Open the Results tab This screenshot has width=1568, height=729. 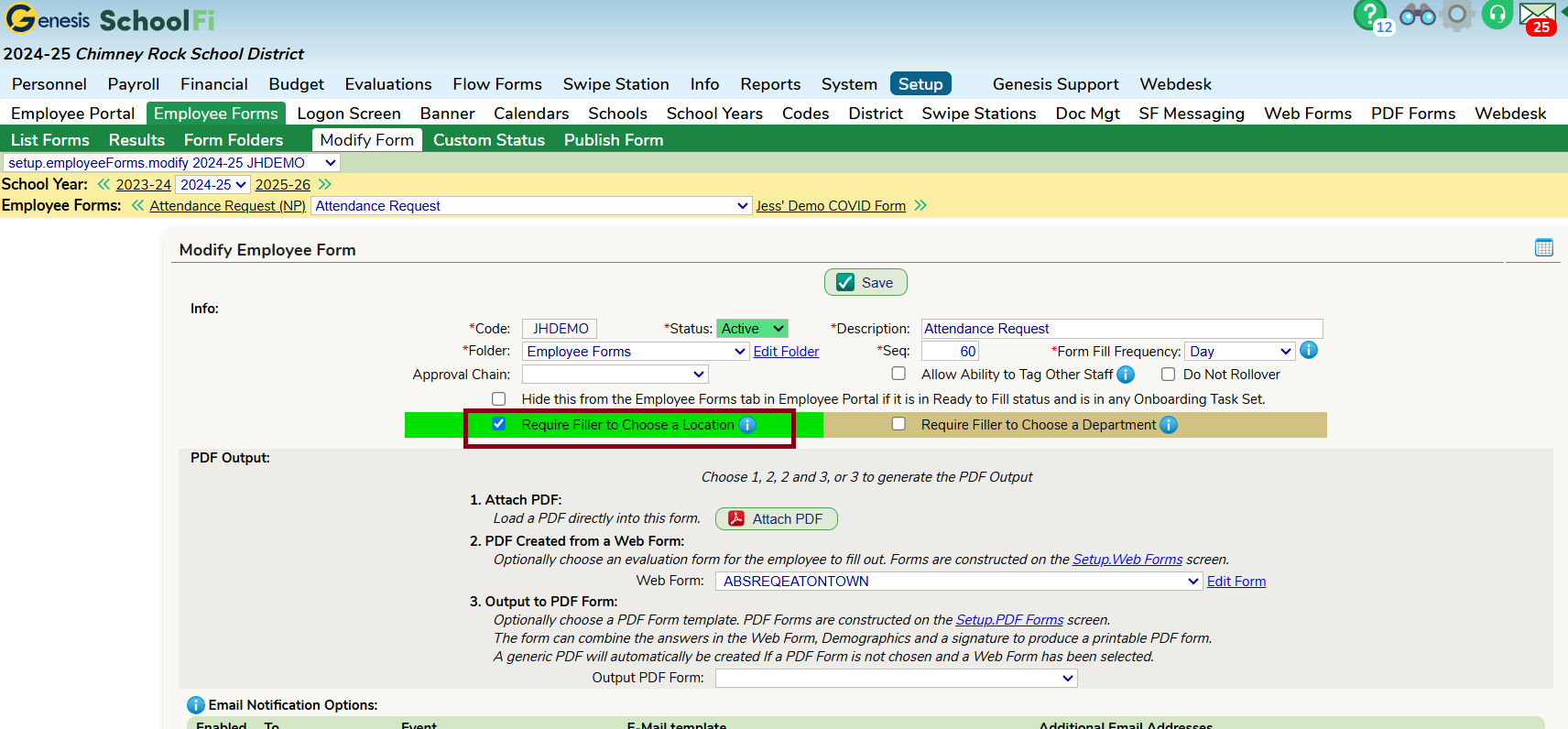136,140
